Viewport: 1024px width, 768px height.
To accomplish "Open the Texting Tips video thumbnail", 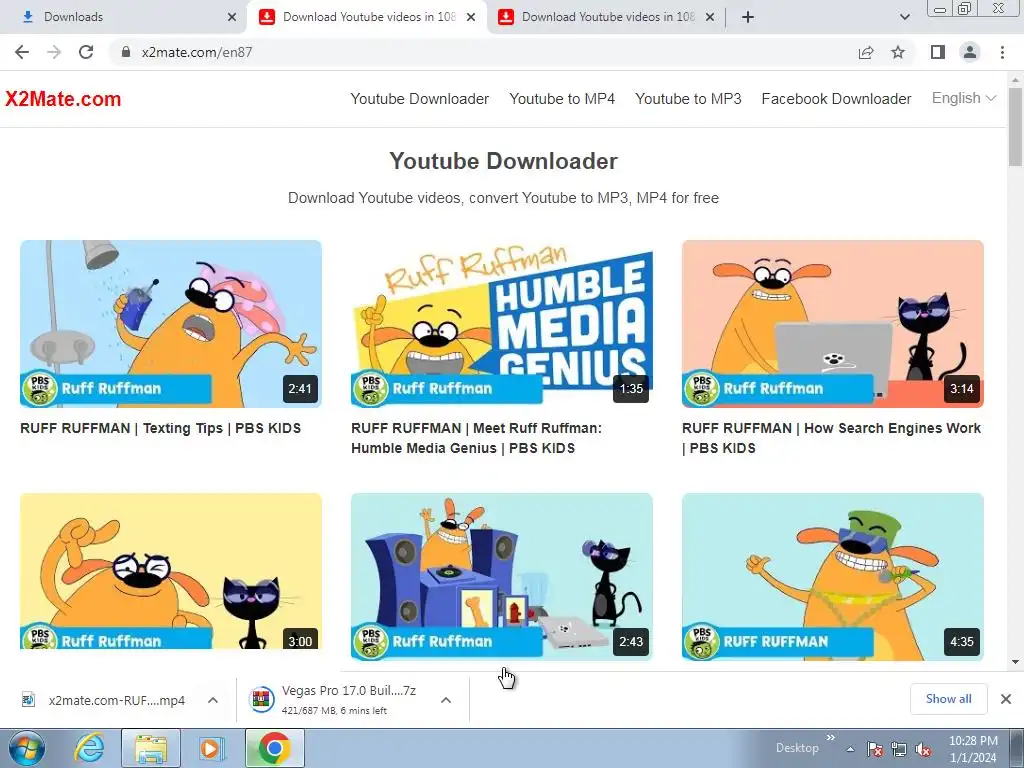I will tap(170, 324).
